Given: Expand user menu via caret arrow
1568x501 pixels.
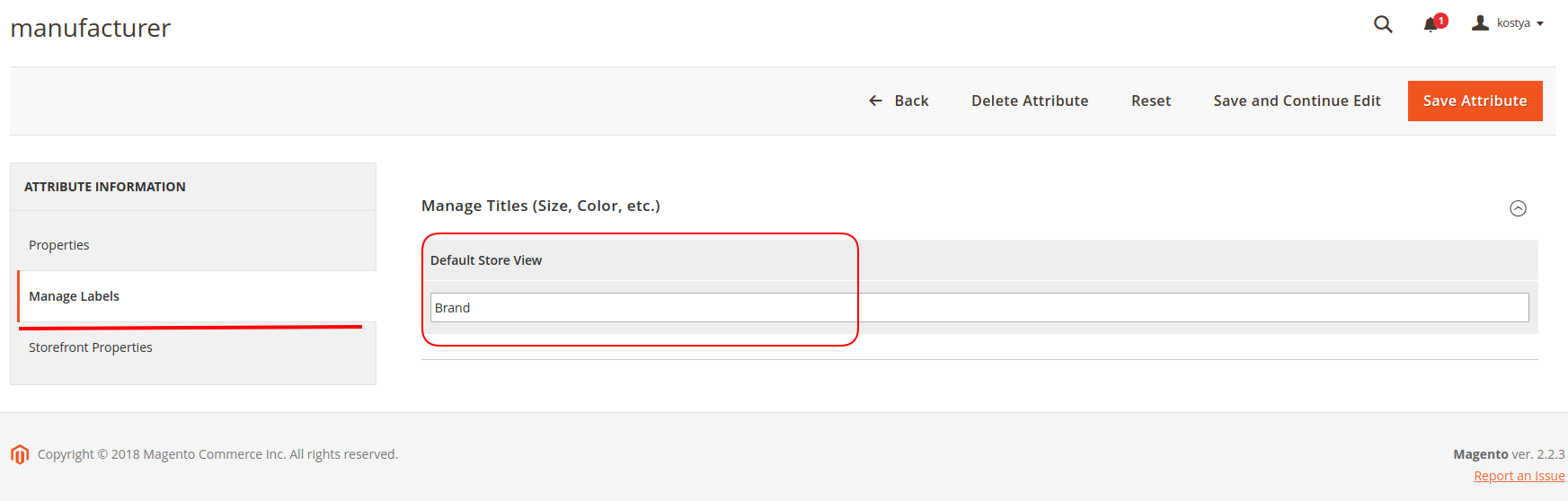Looking at the screenshot, I should click(1540, 24).
